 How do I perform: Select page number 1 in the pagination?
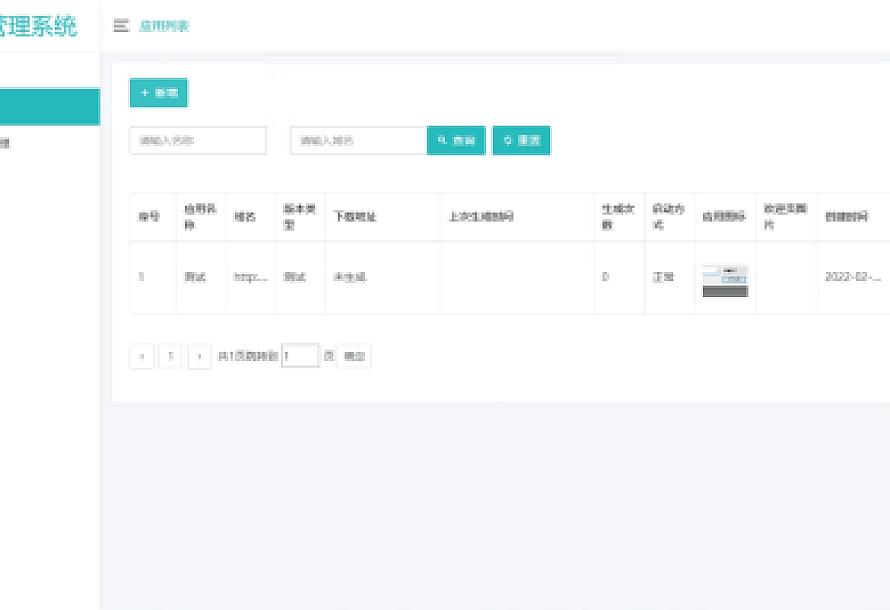point(171,356)
